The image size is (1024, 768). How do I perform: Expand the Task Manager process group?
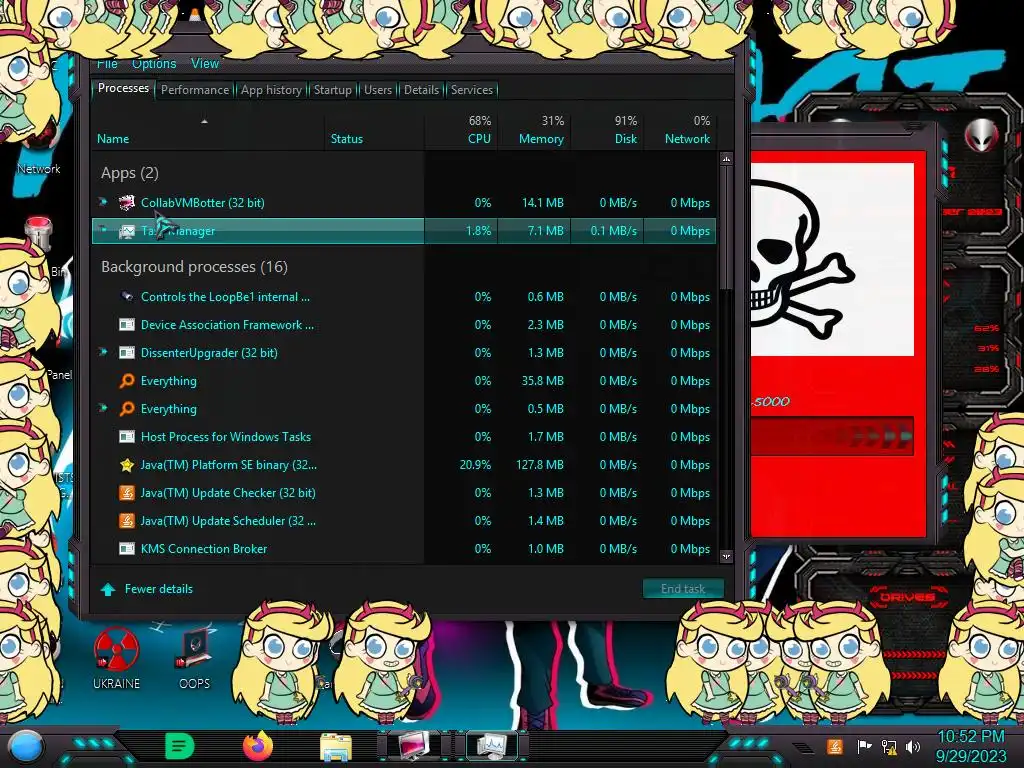point(103,229)
